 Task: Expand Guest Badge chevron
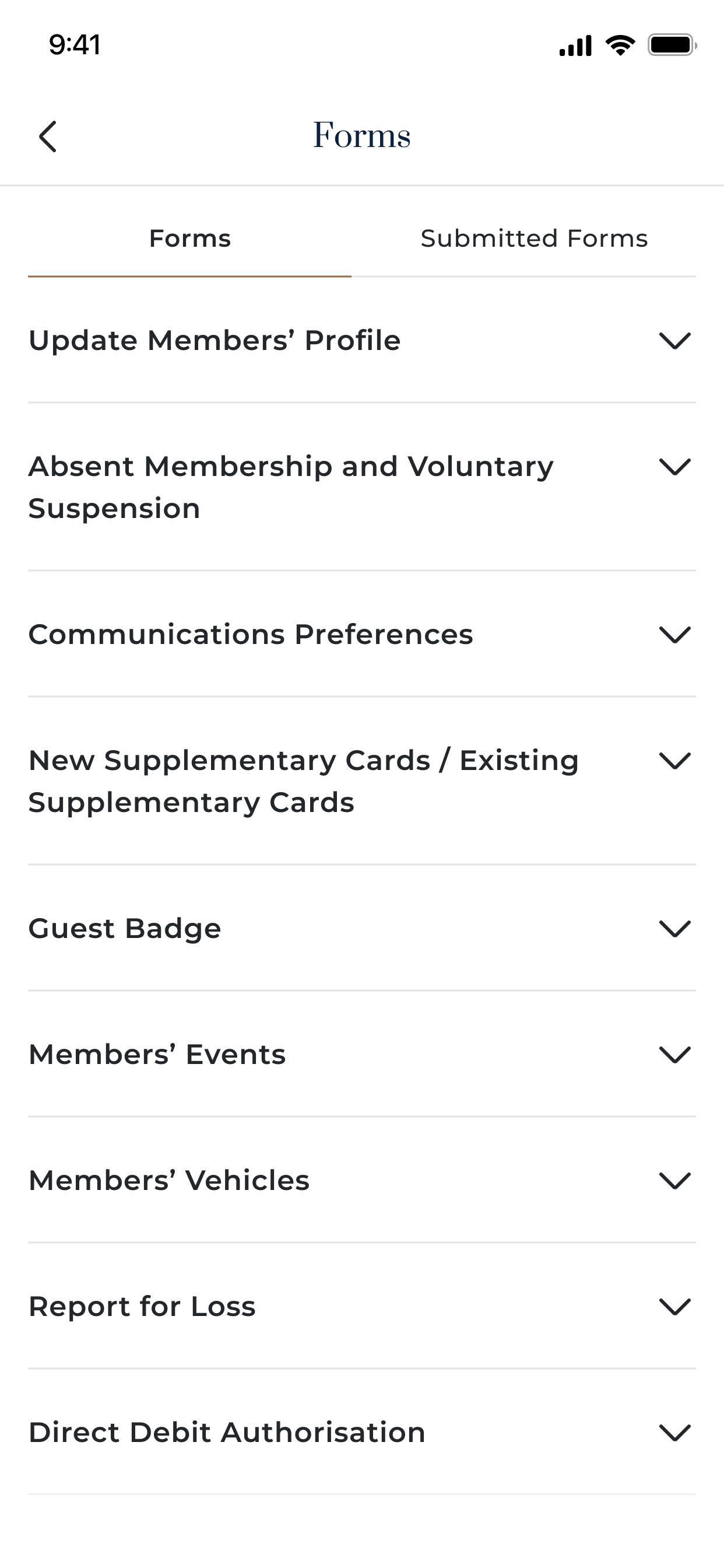(x=674, y=929)
